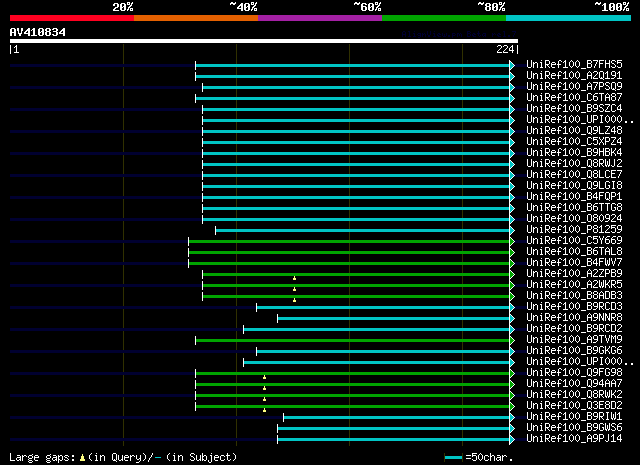Click the arrowhead ending the Q9LZ48 alignment
The height and width of the screenshot is (465, 640).
(512, 131)
